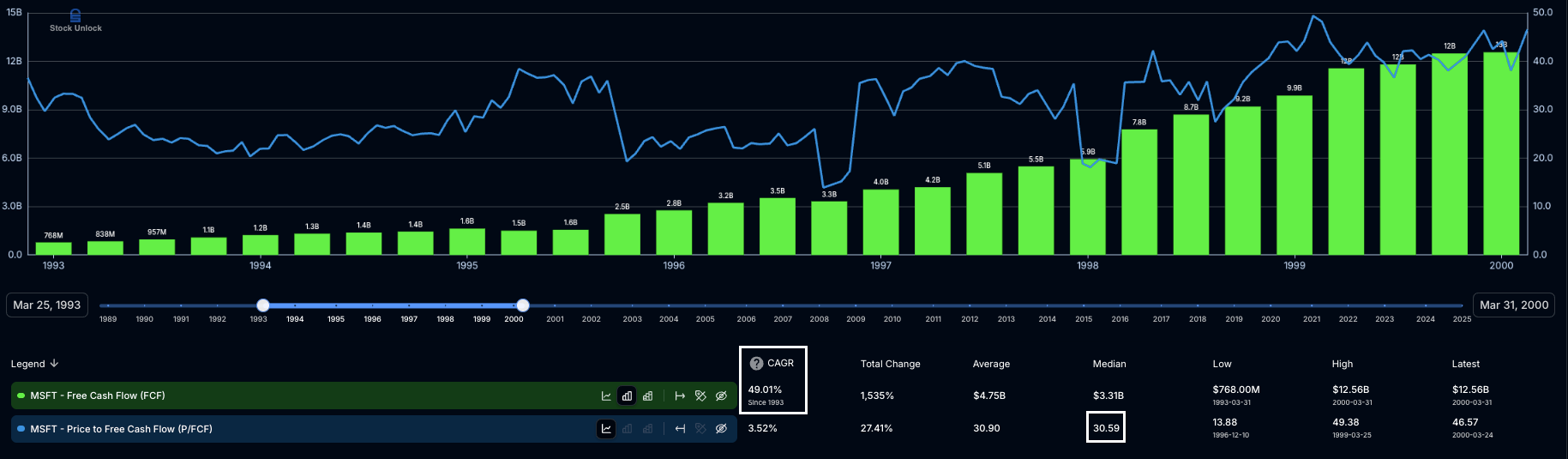Click the Total Change column header
Viewport: 1568px width, 459px height.
click(890, 364)
